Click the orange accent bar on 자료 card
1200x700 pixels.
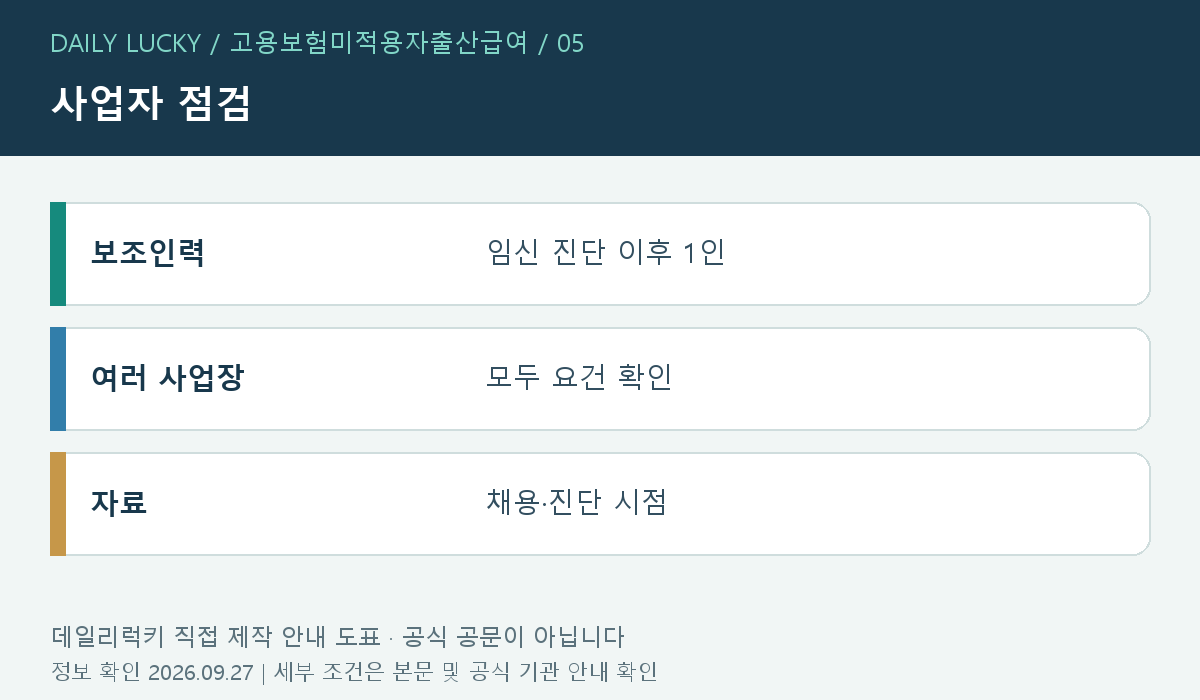coord(58,504)
